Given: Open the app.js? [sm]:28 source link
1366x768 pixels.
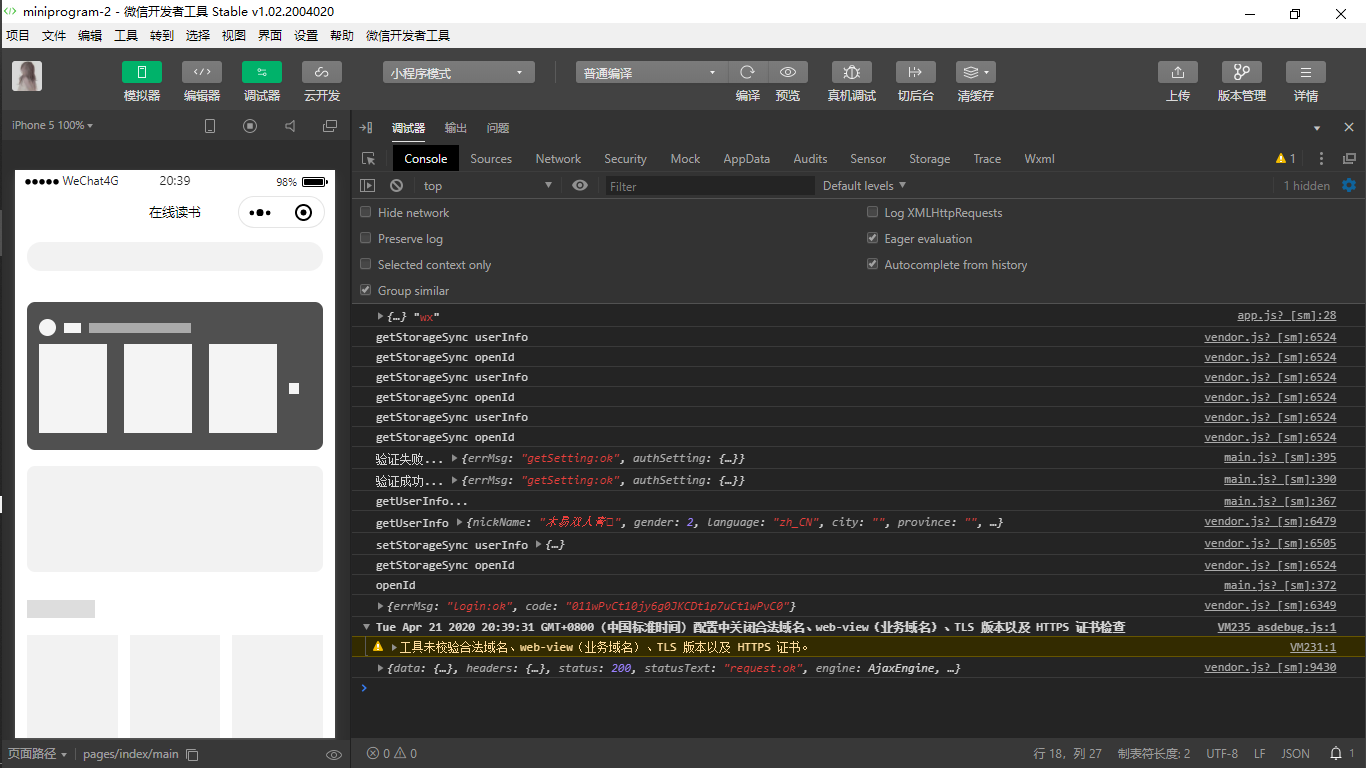Looking at the screenshot, I should pyautogui.click(x=1286, y=316).
